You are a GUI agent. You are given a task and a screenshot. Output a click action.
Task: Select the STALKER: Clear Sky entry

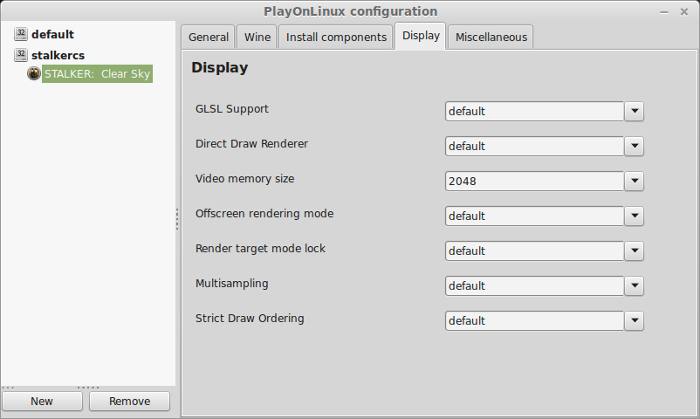click(97, 74)
